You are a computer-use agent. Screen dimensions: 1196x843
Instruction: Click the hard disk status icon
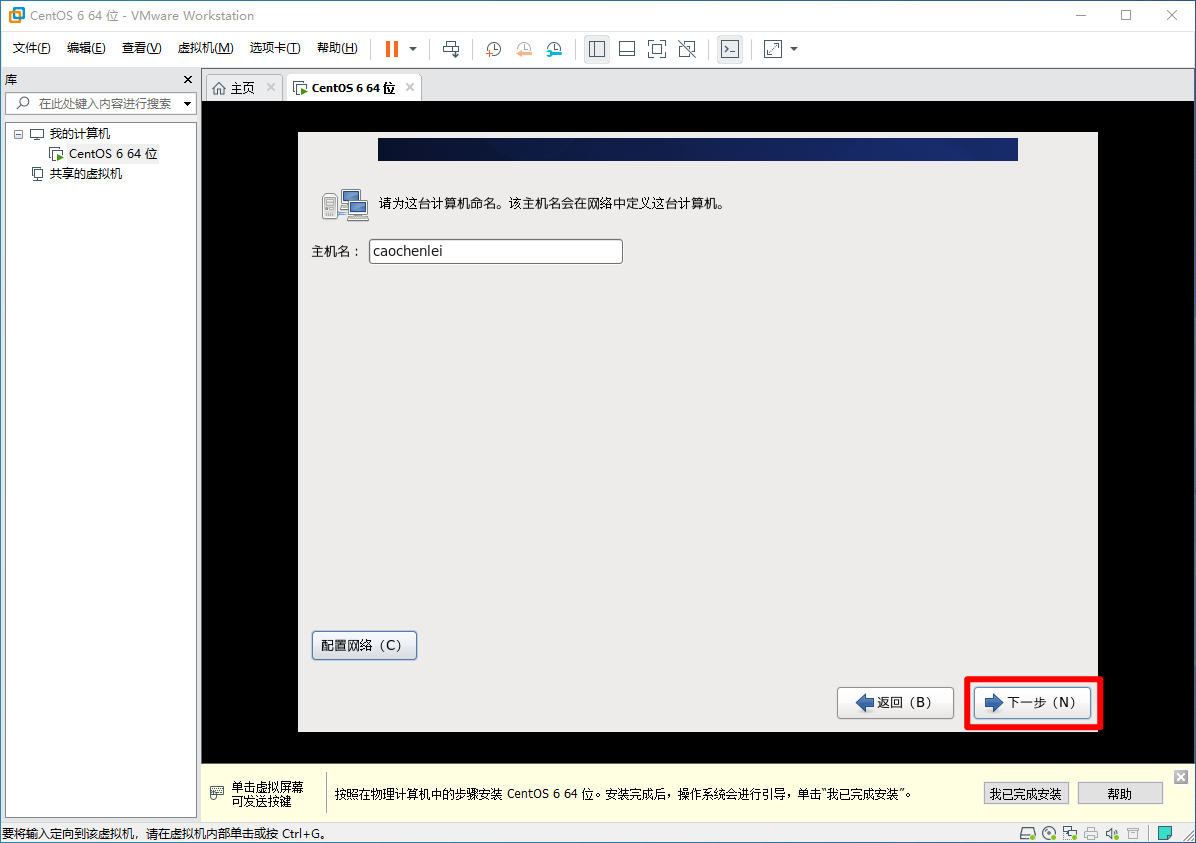pyautogui.click(x=1028, y=833)
